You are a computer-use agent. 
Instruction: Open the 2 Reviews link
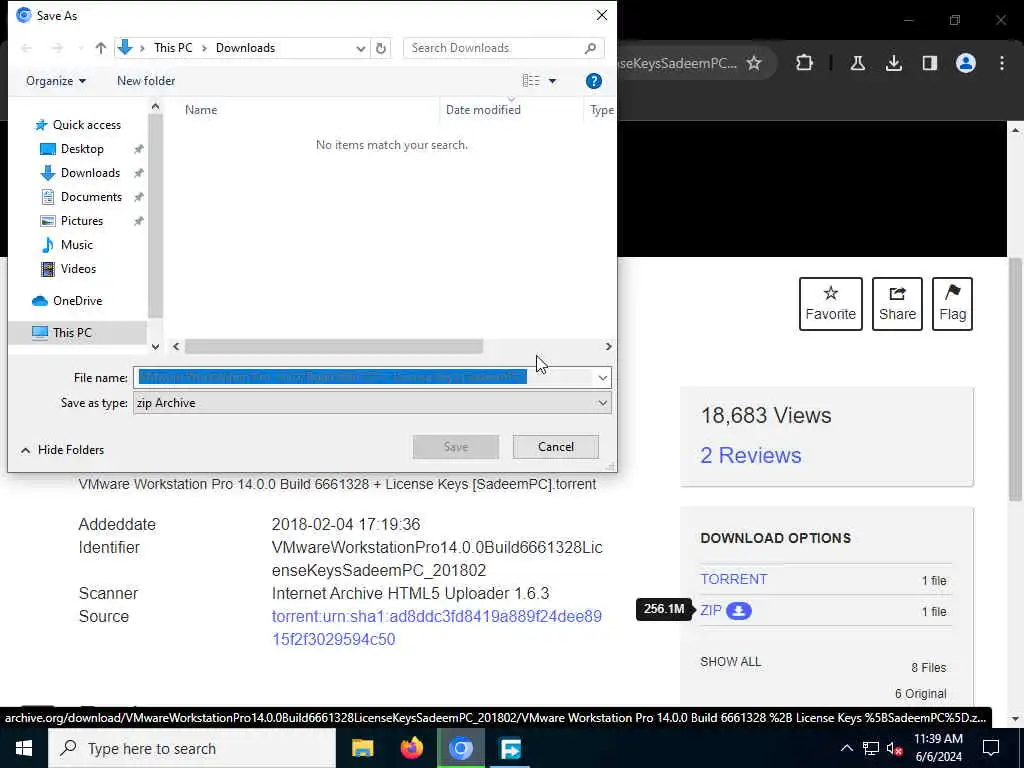coord(751,455)
